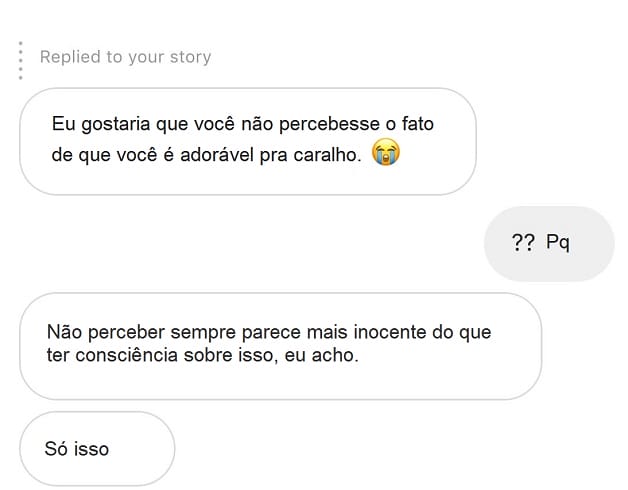The width and height of the screenshot is (628, 490).
Task: Click the "Pq" text in the sent message
Action: pos(558,244)
